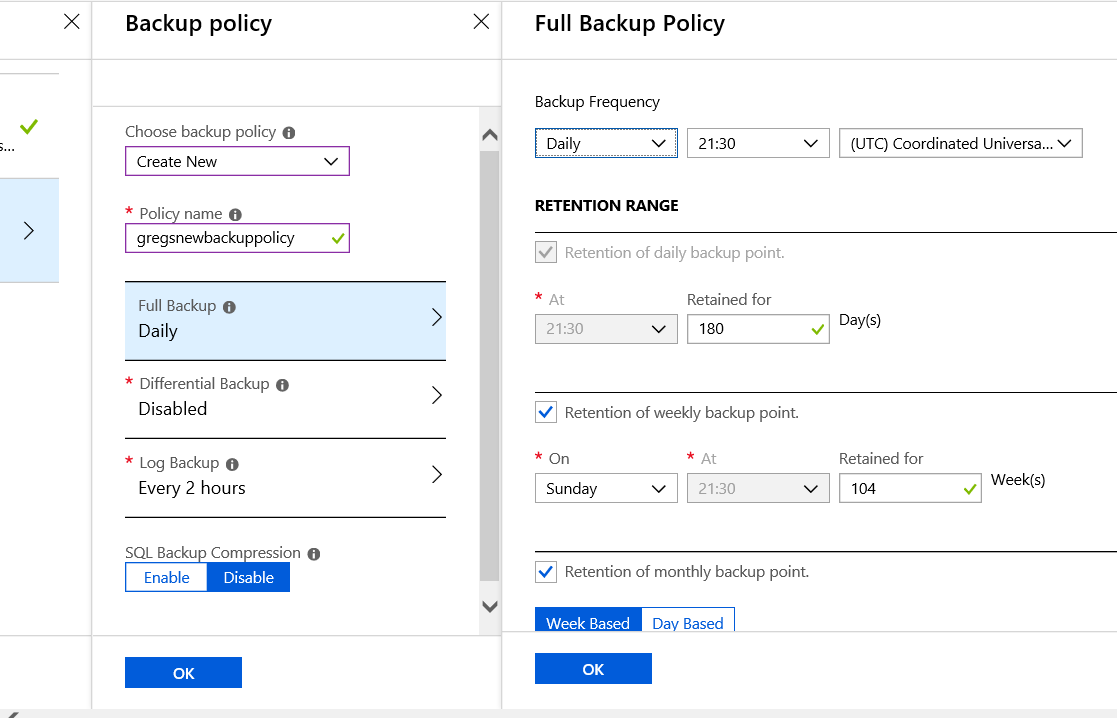Click the Backup Frequency label

click(x=597, y=102)
